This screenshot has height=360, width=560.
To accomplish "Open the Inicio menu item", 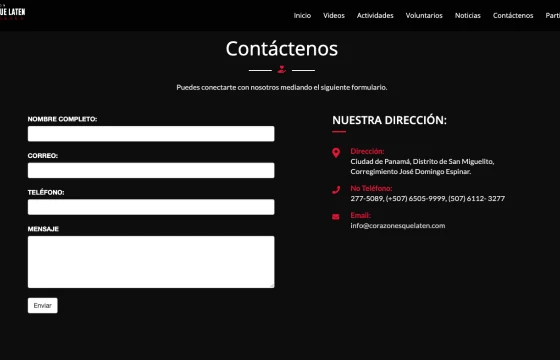I will point(302,15).
